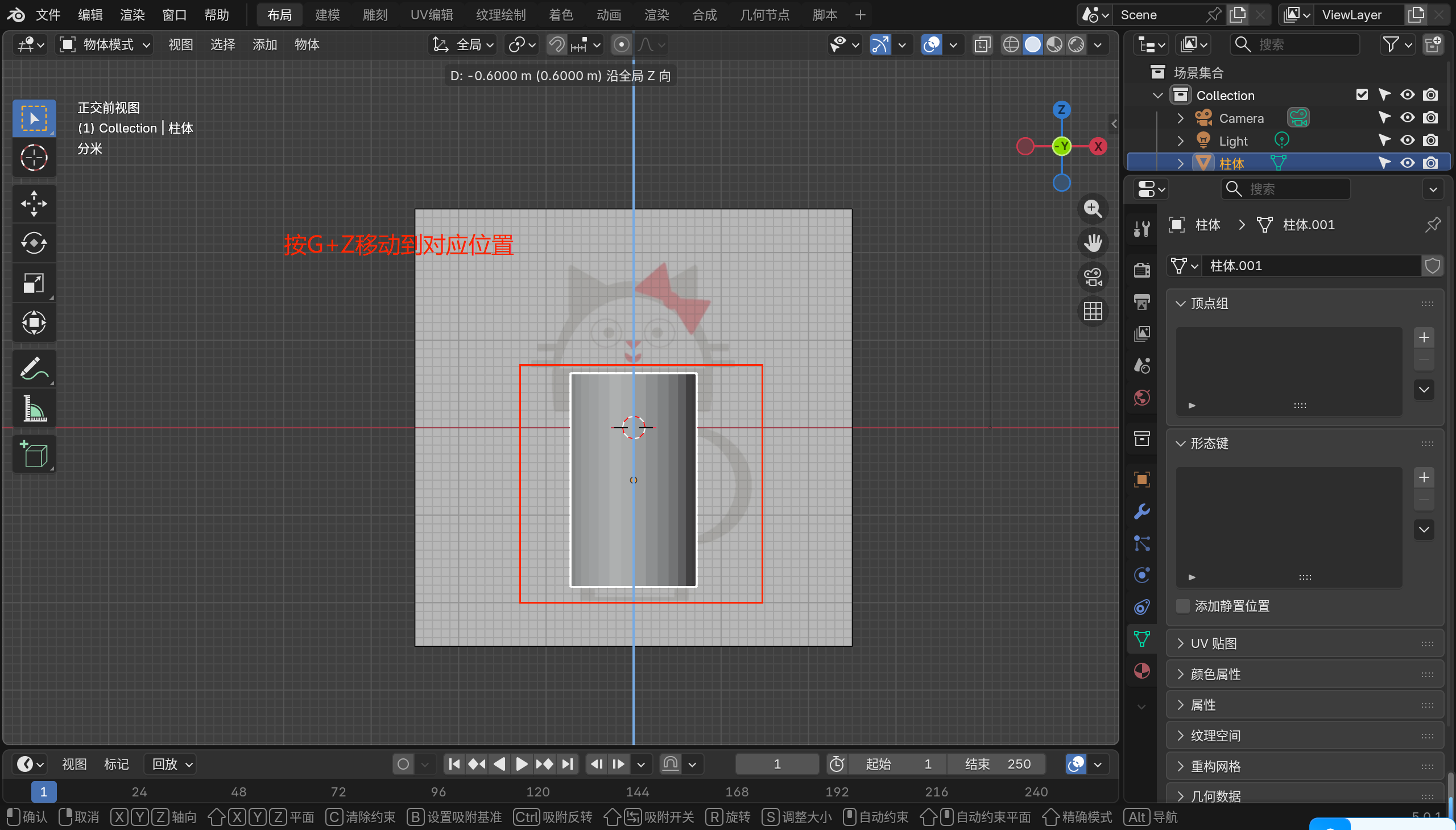Switch to the 建模 workspace tab
This screenshot has width=1456, height=830.
[327, 15]
